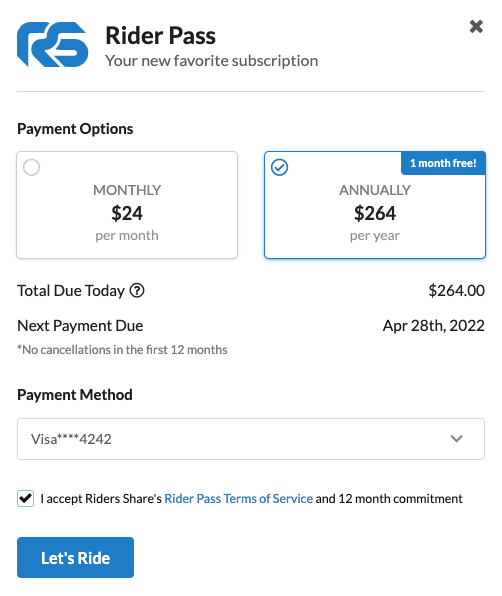Click the Apr 28th, 2022 date
Image resolution: width=502 pixels, height=596 pixels.
434,326
